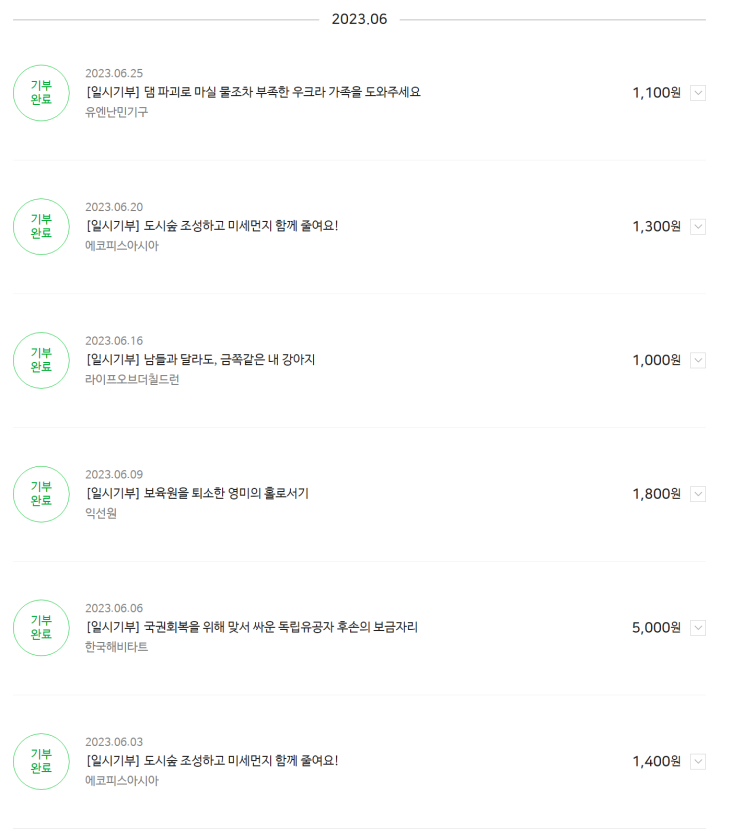Click 기부완료 badge for 2023.06.20 donation
The height and width of the screenshot is (829, 743).
[41, 227]
